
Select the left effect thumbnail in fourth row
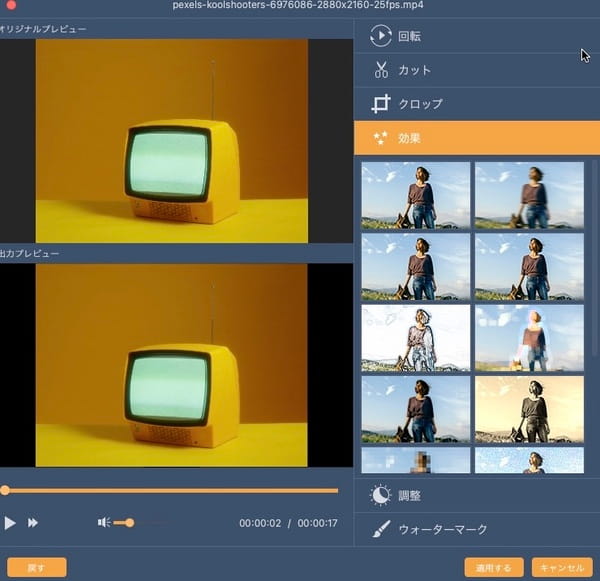pyautogui.click(x=416, y=409)
